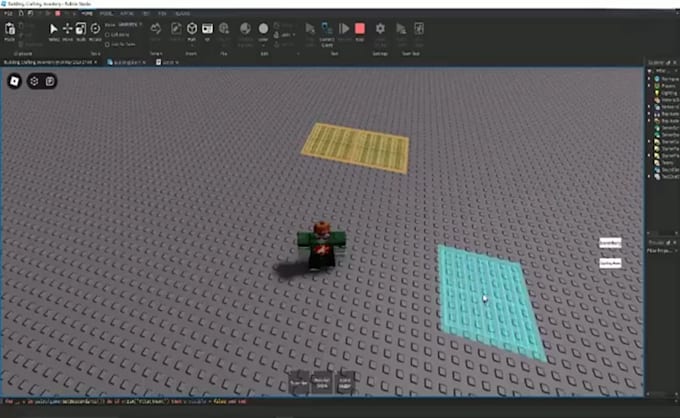Click the lower white GUI button in viewport
This screenshot has height=418, width=680.
610,263
